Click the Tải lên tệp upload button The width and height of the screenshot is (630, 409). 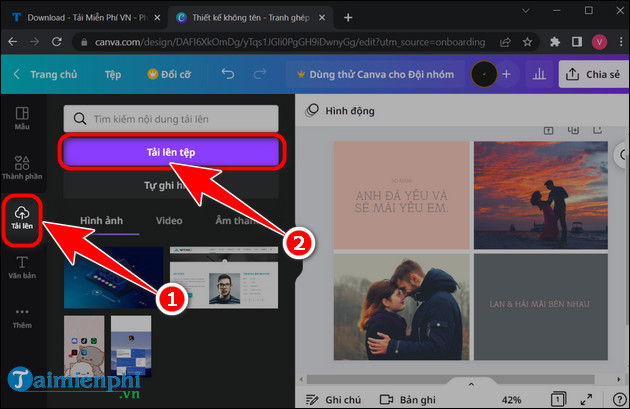click(171, 152)
